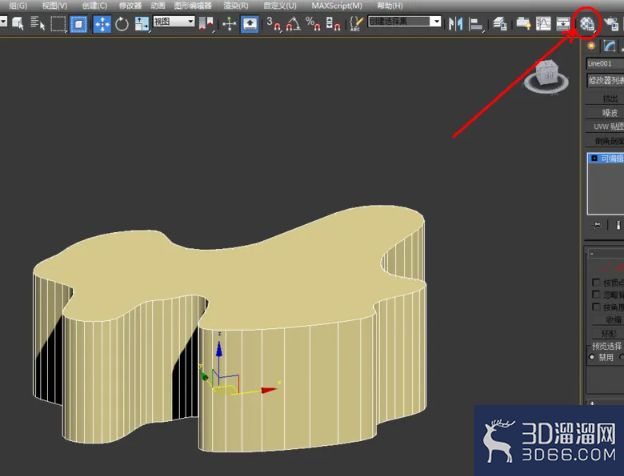Choose the Rectangular Selection Region tool
Image resolution: width=624 pixels, height=476 pixels.
[58, 24]
